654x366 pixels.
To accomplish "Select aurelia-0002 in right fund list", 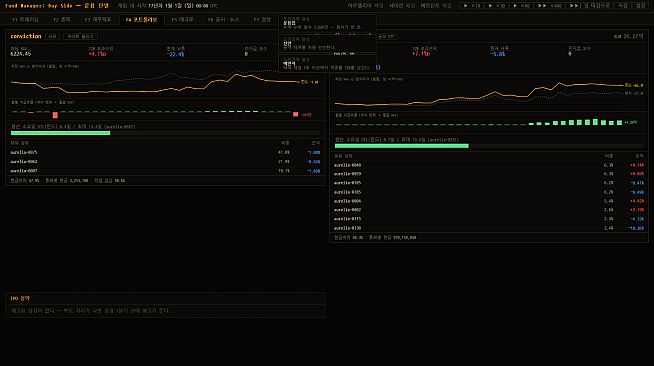I will tap(489, 210).
